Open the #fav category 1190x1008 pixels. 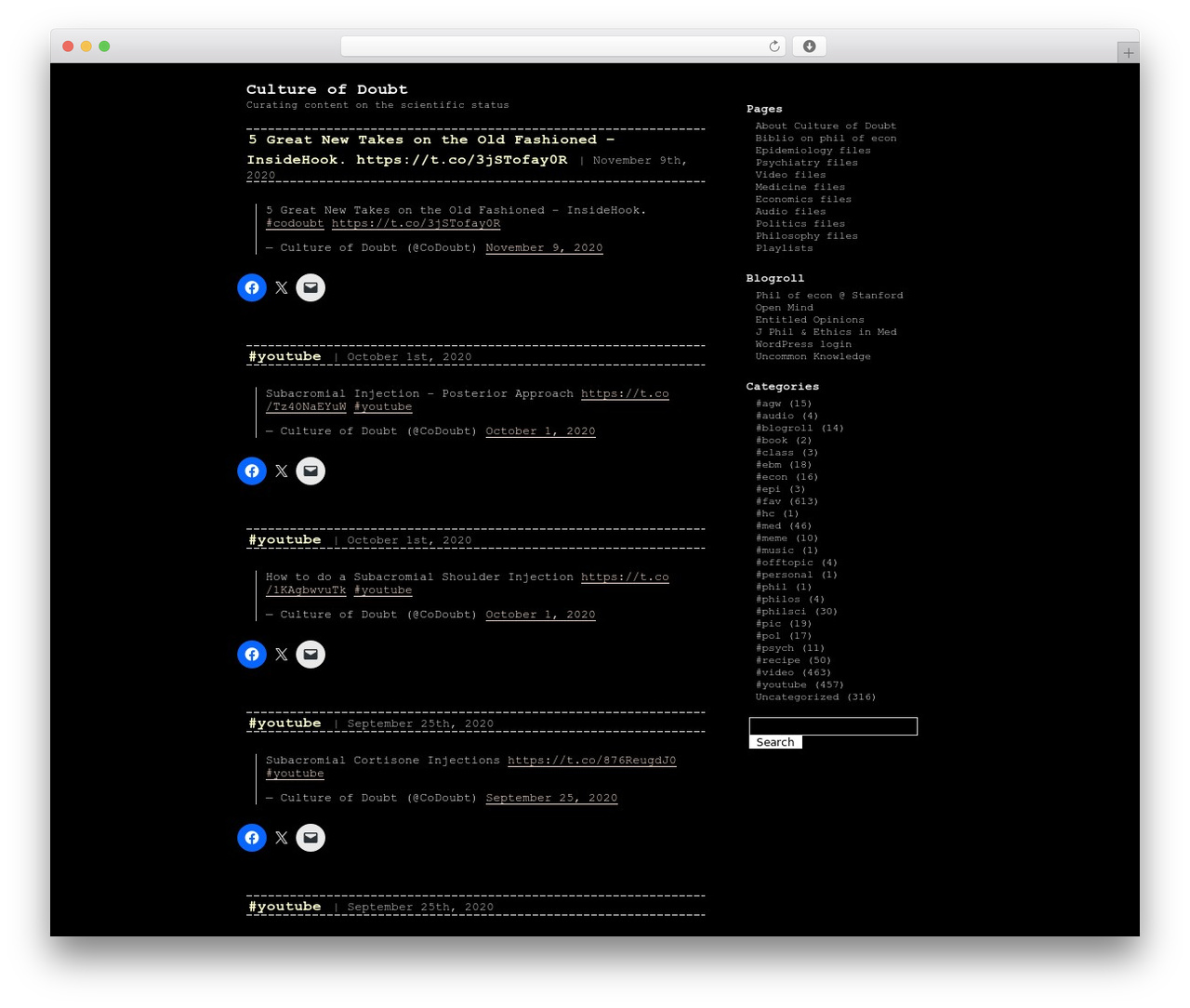pos(768,501)
